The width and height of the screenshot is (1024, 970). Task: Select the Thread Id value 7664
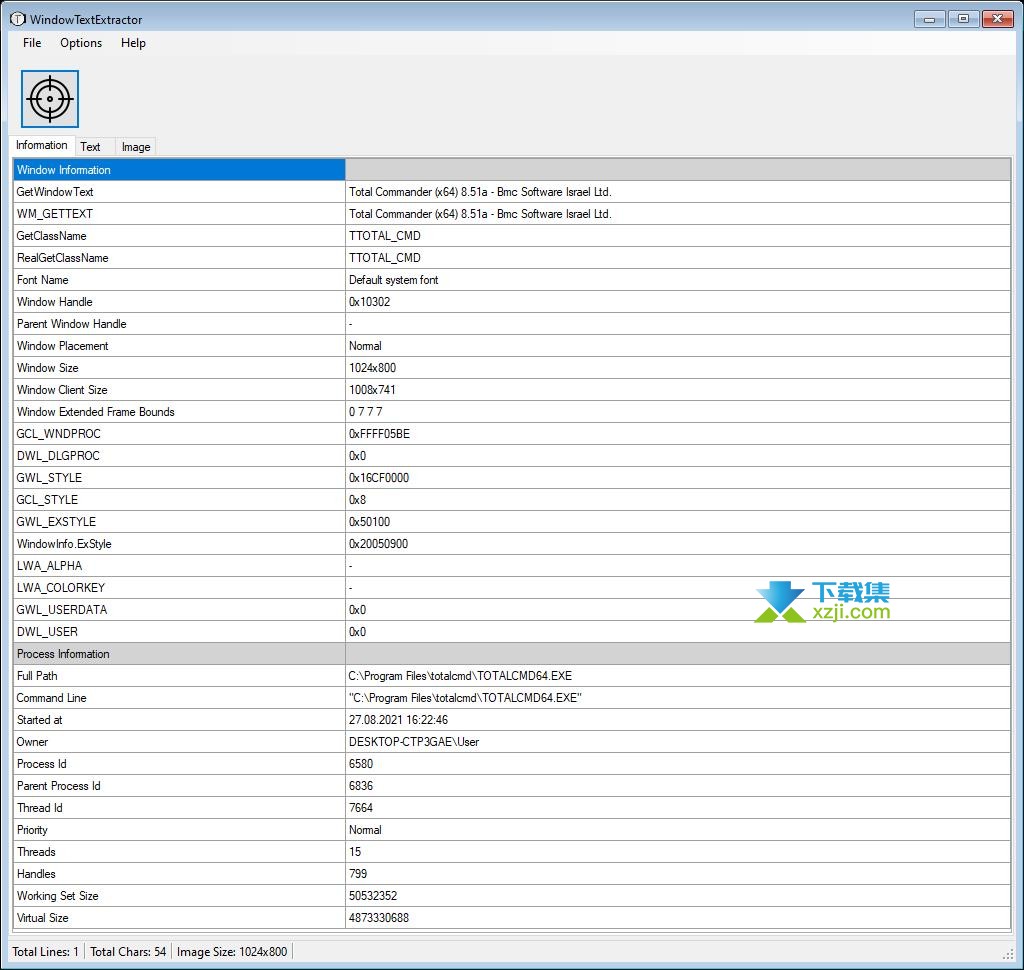[361, 808]
